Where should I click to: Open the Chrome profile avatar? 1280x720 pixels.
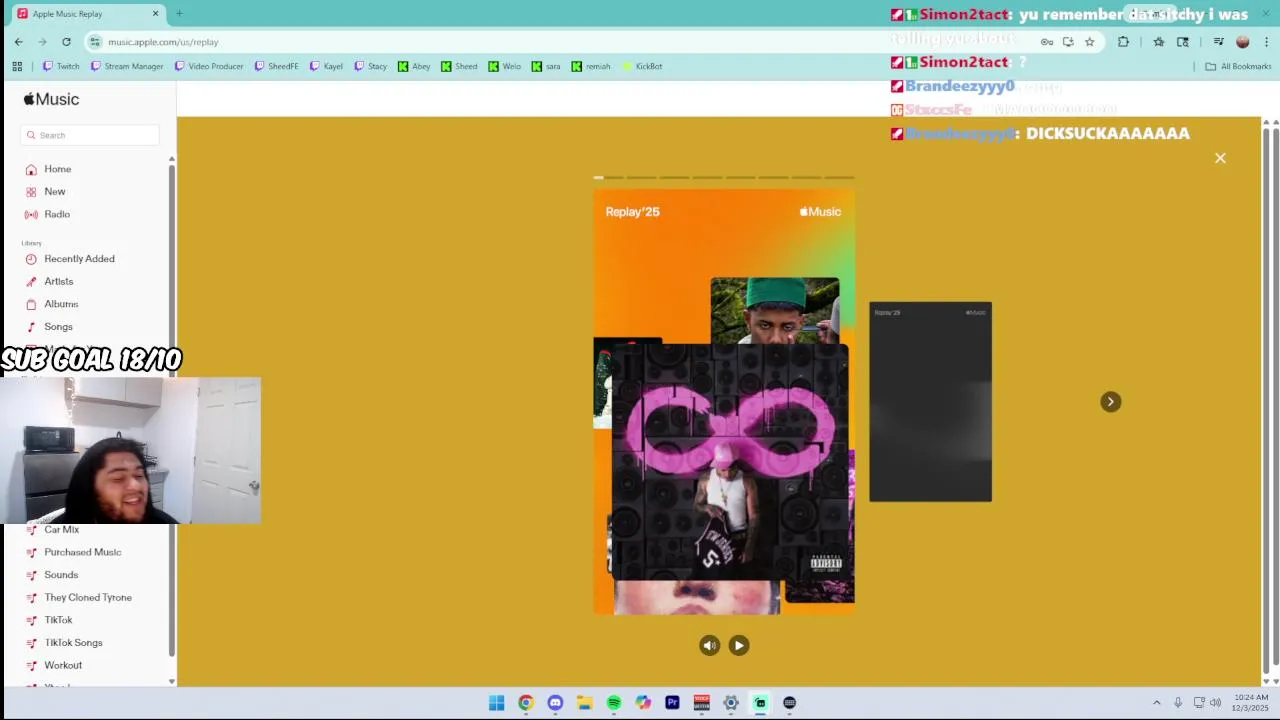1242,42
